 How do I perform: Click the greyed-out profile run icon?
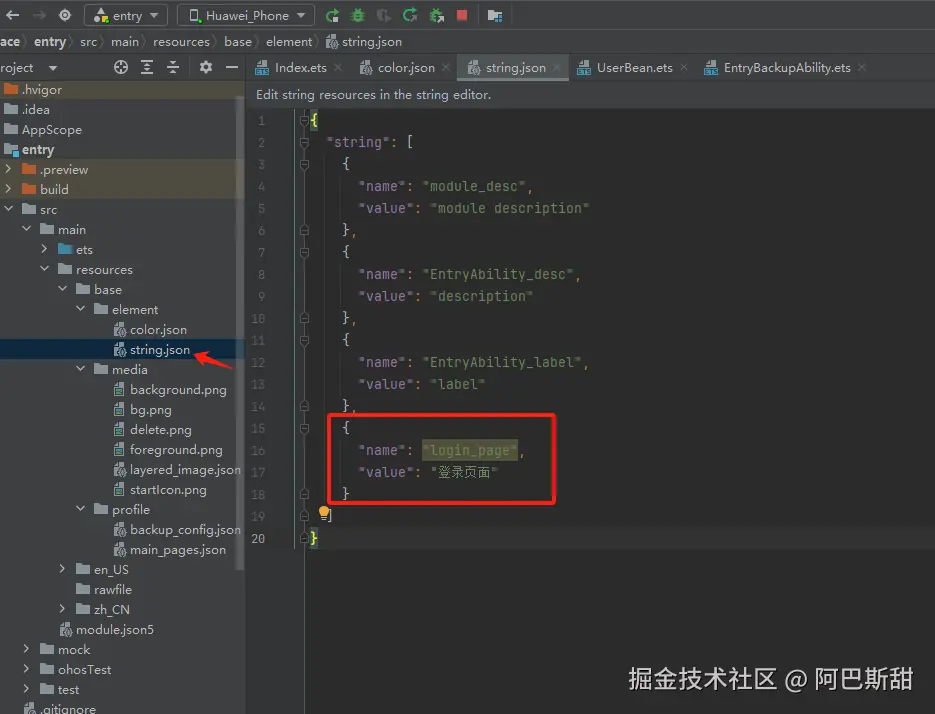click(x=383, y=16)
